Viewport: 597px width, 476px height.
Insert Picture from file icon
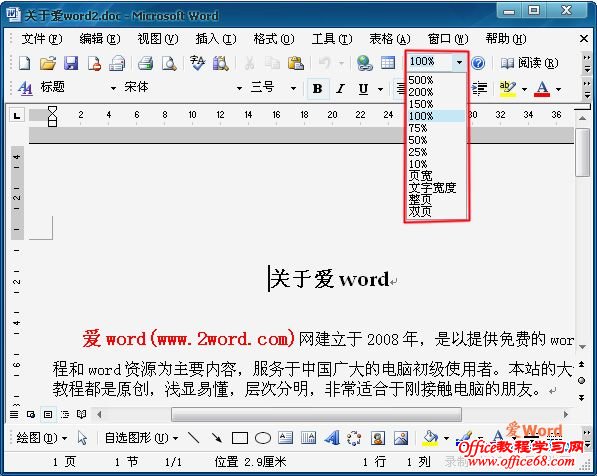pyautogui.click(x=401, y=438)
